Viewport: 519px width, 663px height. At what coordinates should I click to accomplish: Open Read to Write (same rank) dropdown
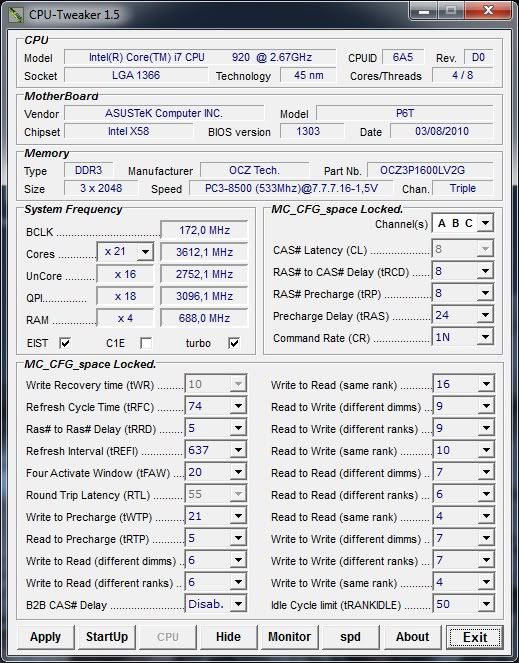(x=486, y=450)
